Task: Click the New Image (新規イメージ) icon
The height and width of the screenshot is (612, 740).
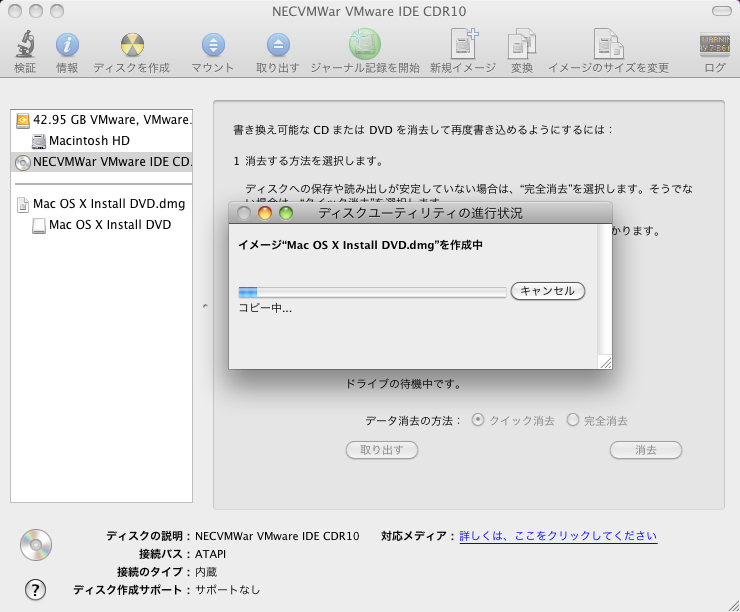Action: pyautogui.click(x=464, y=44)
